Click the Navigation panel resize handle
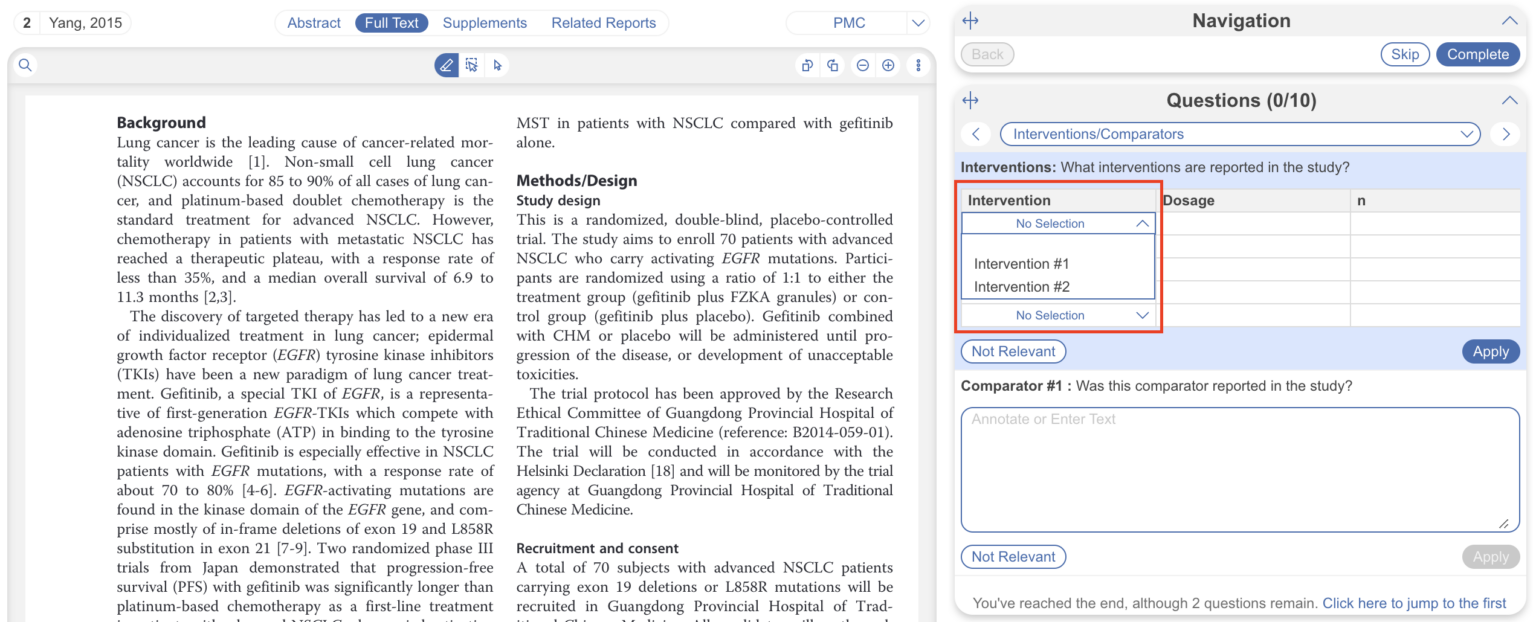The height and width of the screenshot is (622, 1536). coord(969,19)
